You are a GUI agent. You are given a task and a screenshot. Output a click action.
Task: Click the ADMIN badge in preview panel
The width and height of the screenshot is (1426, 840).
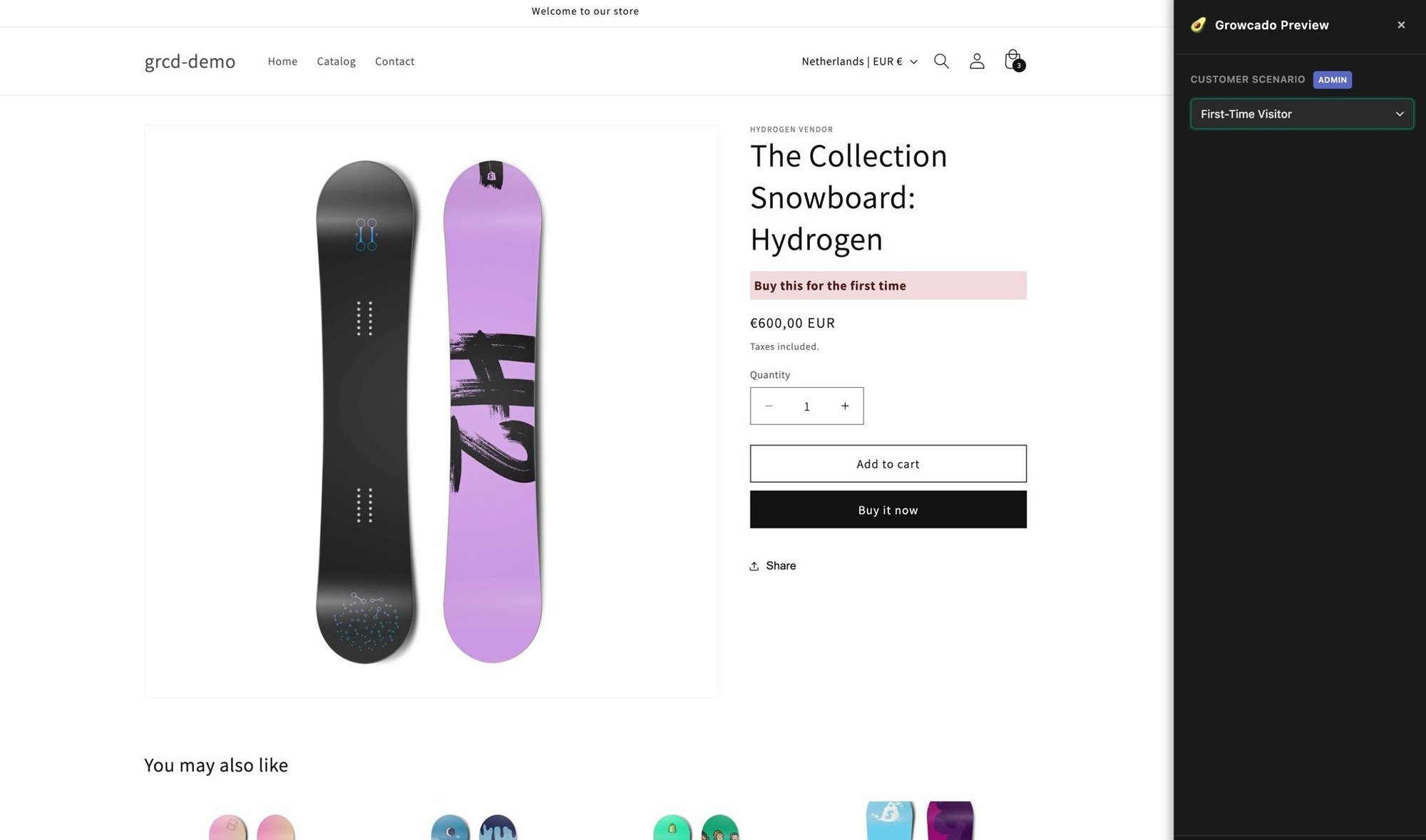pos(1332,80)
